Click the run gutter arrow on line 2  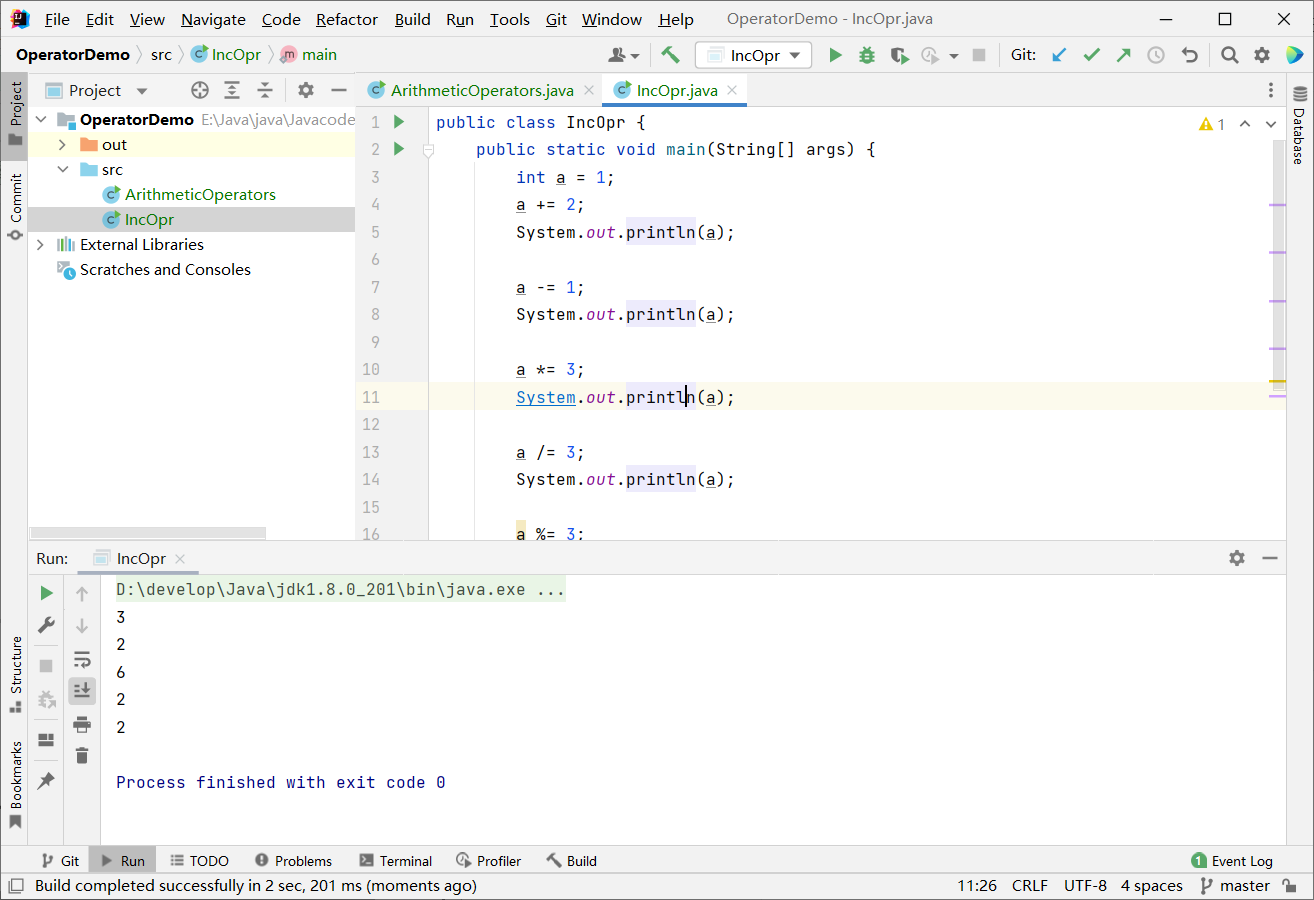click(398, 149)
